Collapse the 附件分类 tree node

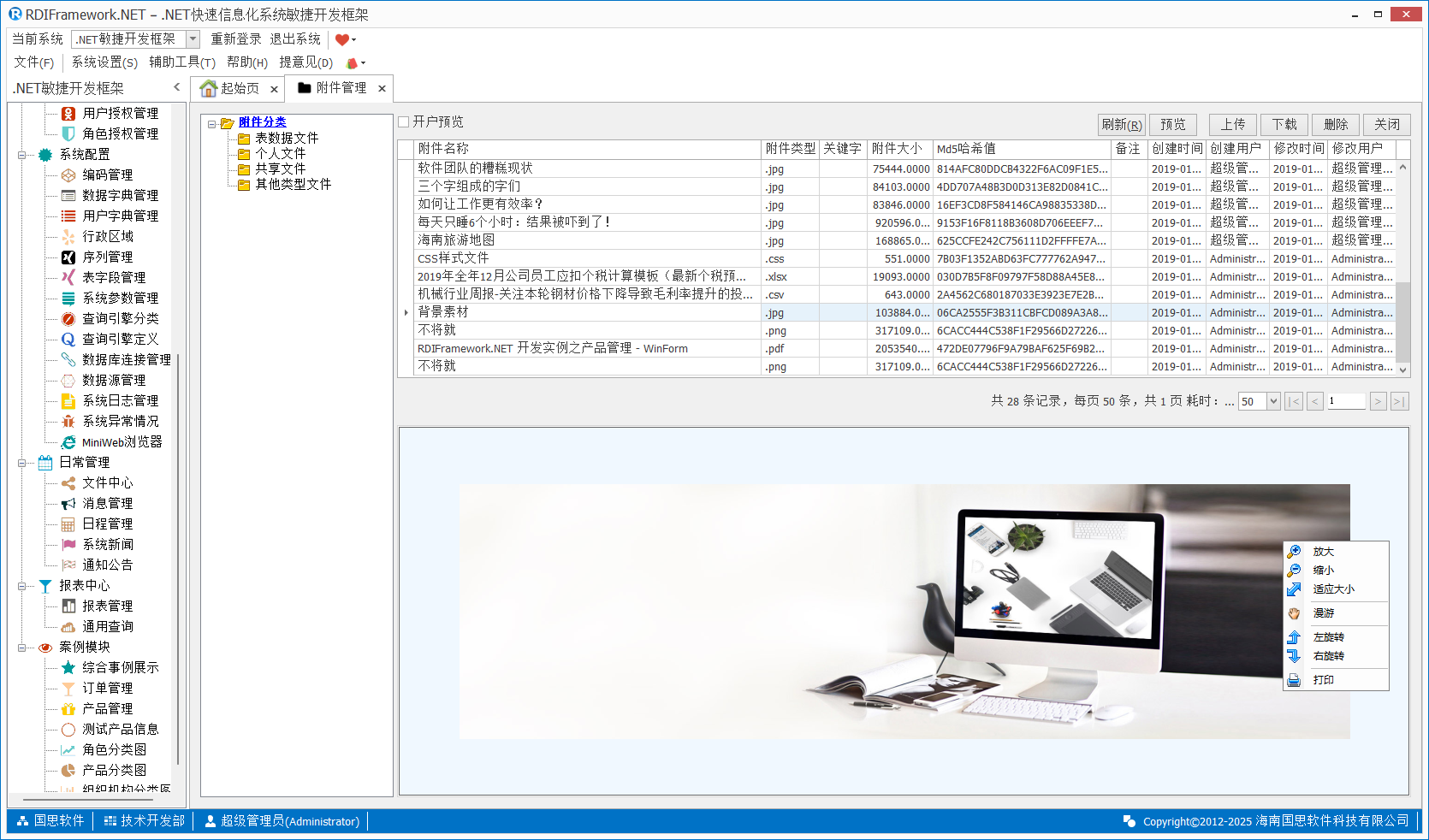click(x=211, y=124)
